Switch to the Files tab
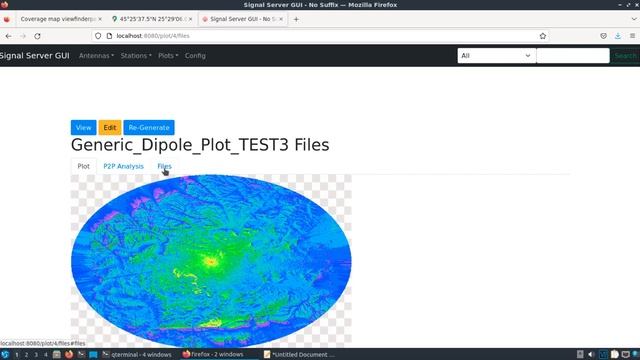 (x=164, y=166)
